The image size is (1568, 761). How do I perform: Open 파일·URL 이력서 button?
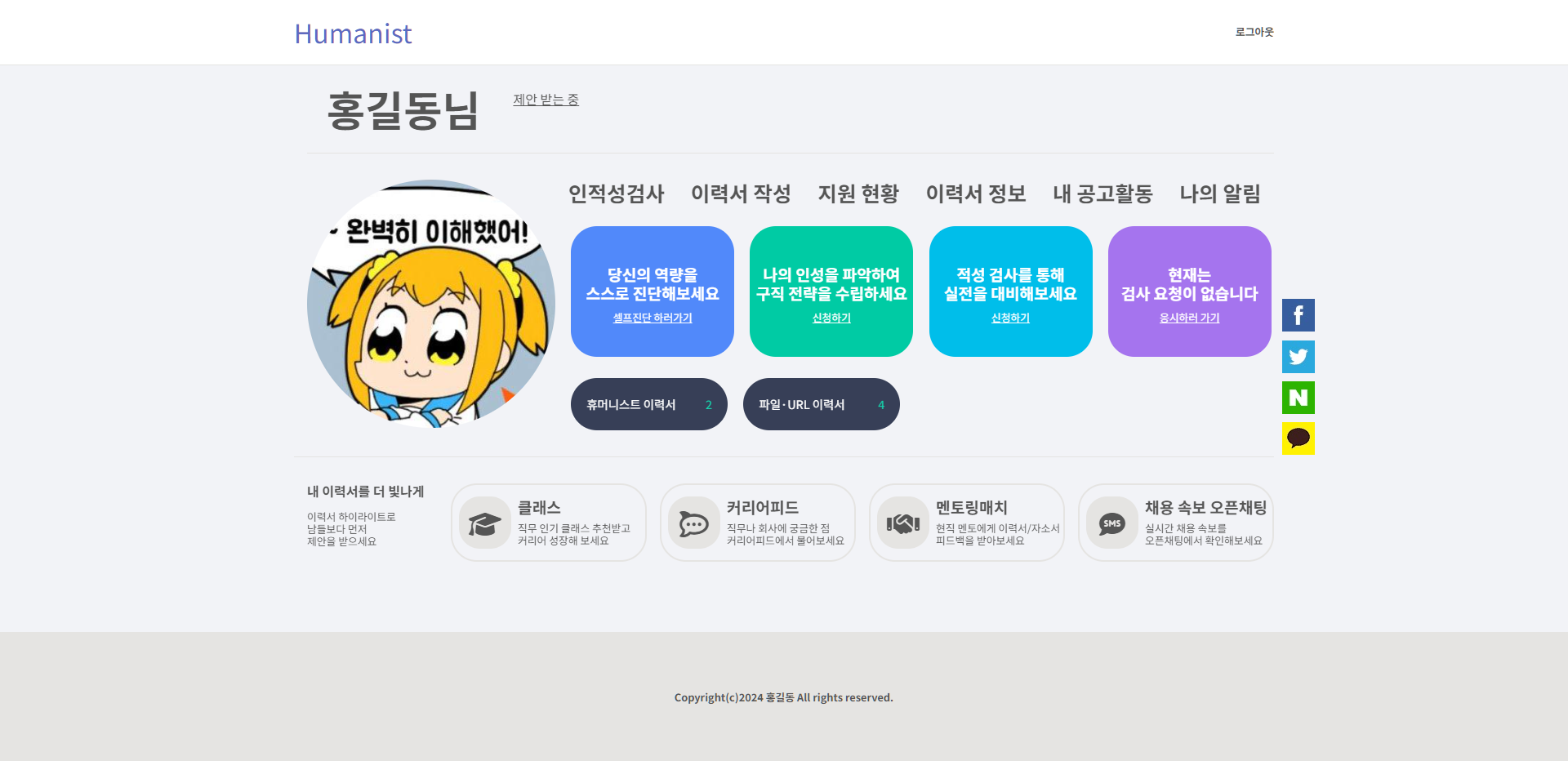click(822, 404)
